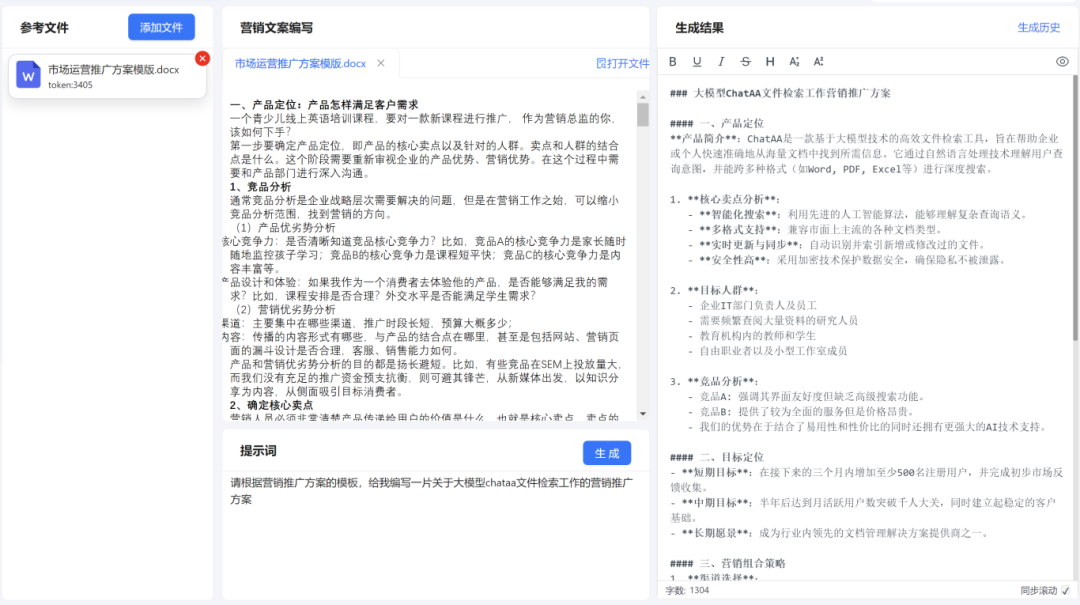Click the 参考文件 panel title
The image size is (1080, 605).
44,28
